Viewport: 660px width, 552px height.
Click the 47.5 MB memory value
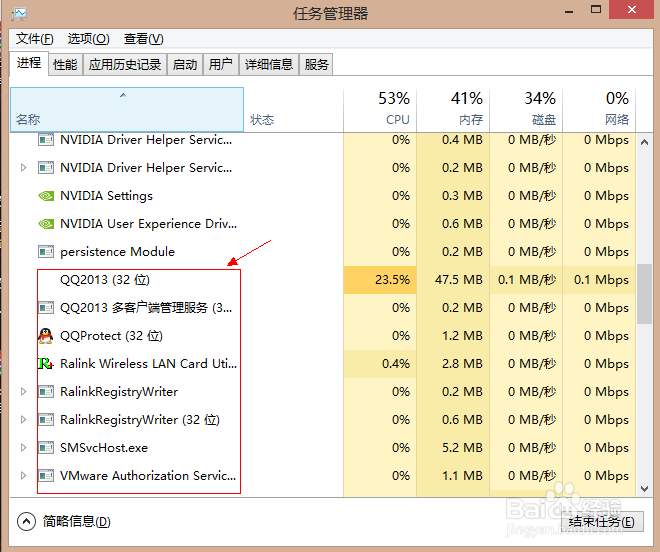[x=459, y=280]
